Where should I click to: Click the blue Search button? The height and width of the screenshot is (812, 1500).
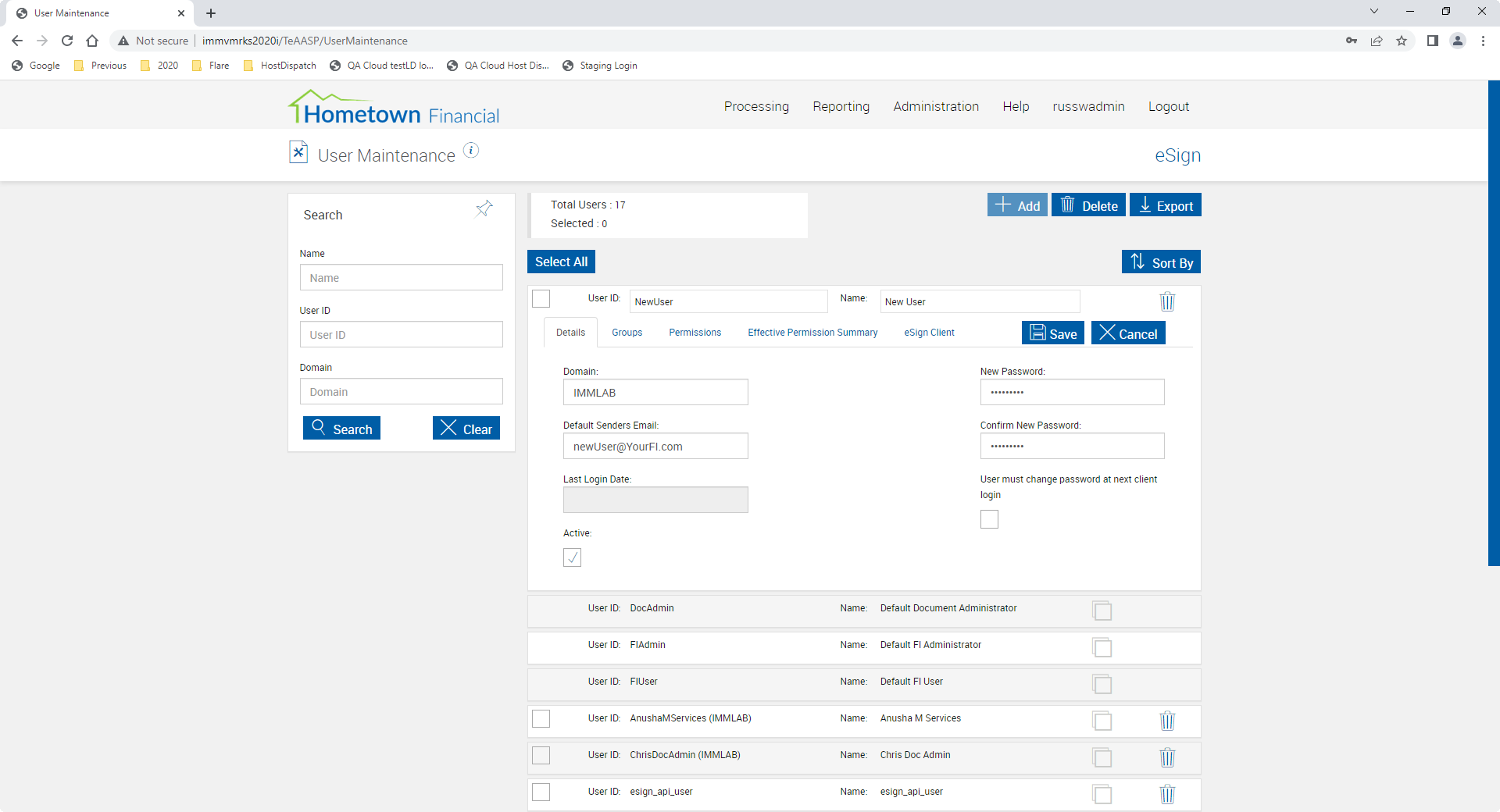[341, 428]
